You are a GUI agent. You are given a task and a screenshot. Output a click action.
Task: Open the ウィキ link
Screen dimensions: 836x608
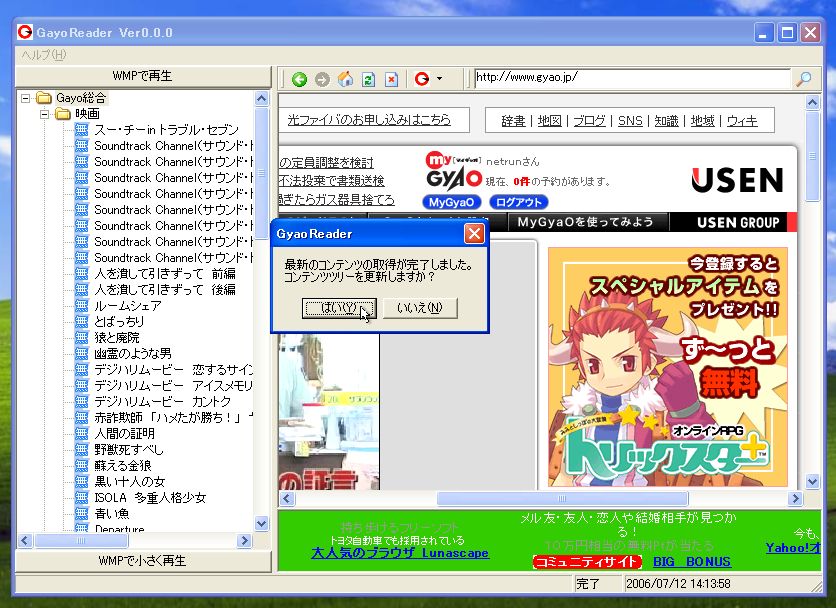742,121
